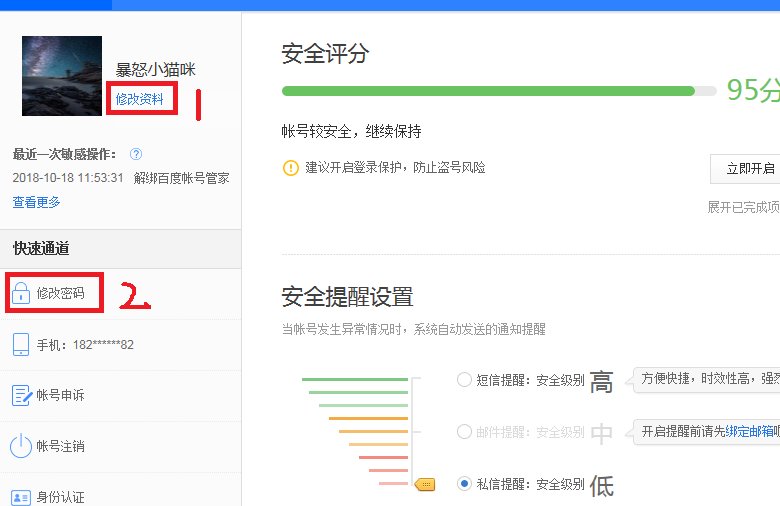Image resolution: width=780 pixels, height=506 pixels.
Task: Select 短信提醒 high security radio option
Action: [x=464, y=380]
